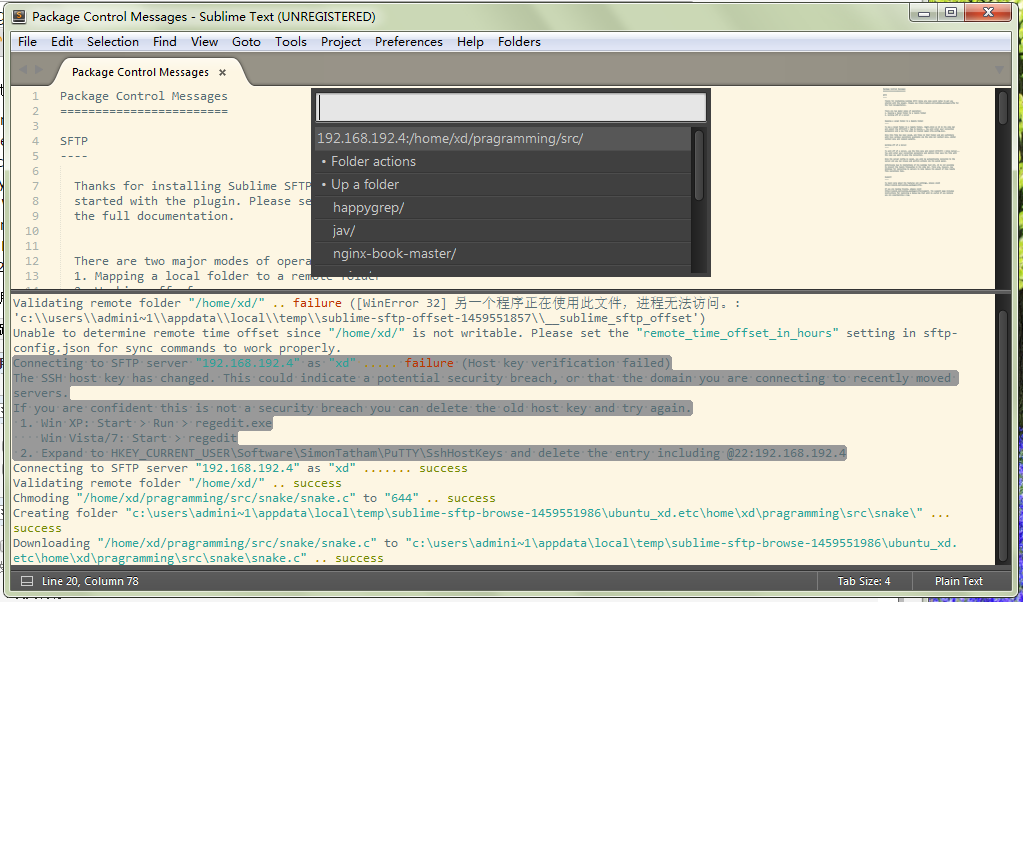Open the Goto menu

246,42
